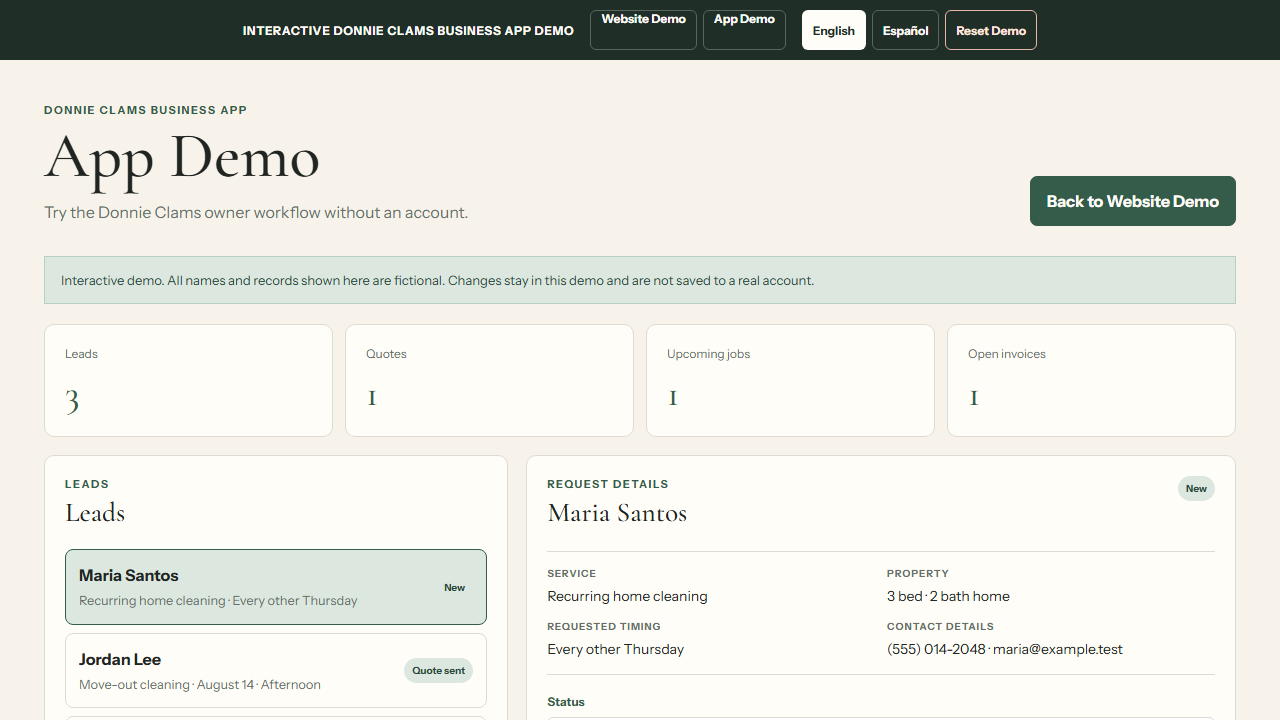Click the "Try the Donnie Clams owner workflow" subtitle
Viewport: 1280px width, 720px height.
click(256, 213)
